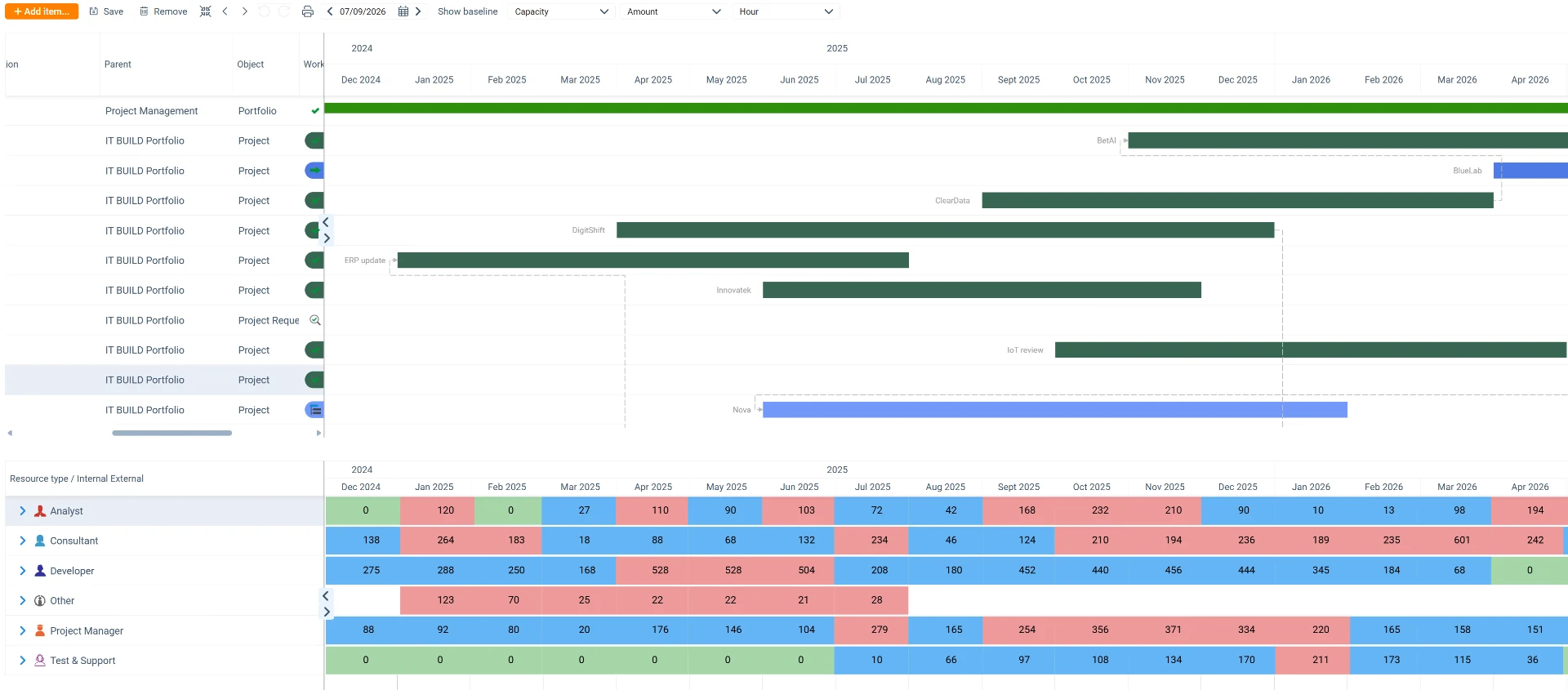Click the Project Request magnifier icon
The width and height of the screenshot is (1568, 690).
click(314, 320)
